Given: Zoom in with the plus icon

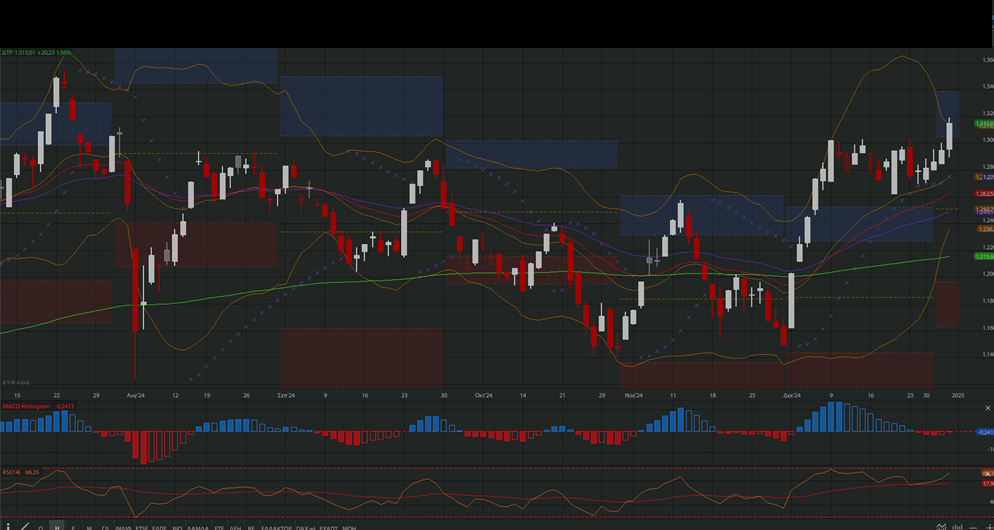Looking at the screenshot, I should [990, 527].
